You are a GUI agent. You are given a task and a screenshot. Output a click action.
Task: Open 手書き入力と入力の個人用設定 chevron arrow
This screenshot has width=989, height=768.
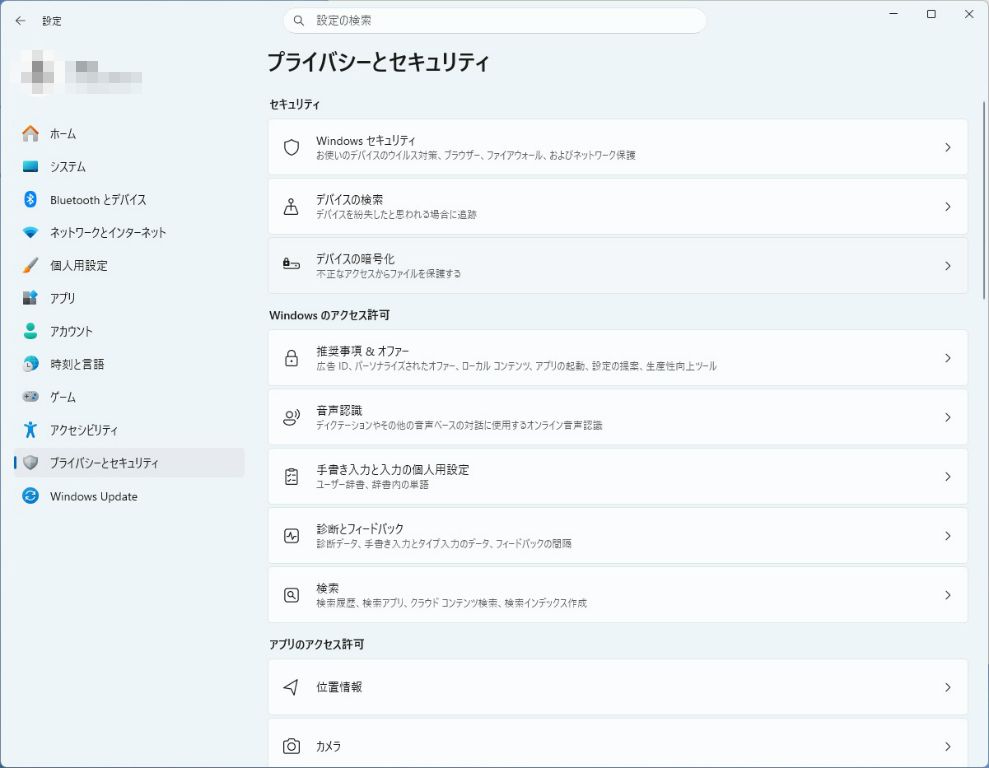947,476
